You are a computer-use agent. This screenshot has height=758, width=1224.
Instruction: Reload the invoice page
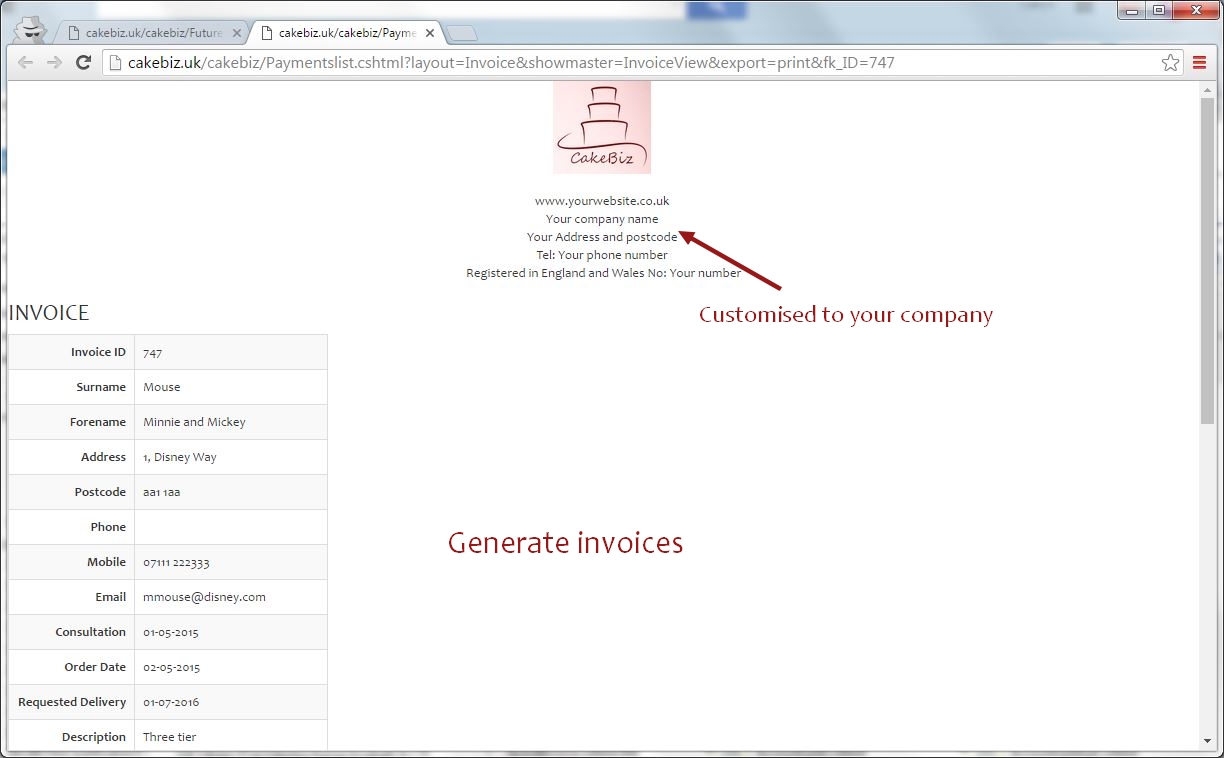click(84, 62)
